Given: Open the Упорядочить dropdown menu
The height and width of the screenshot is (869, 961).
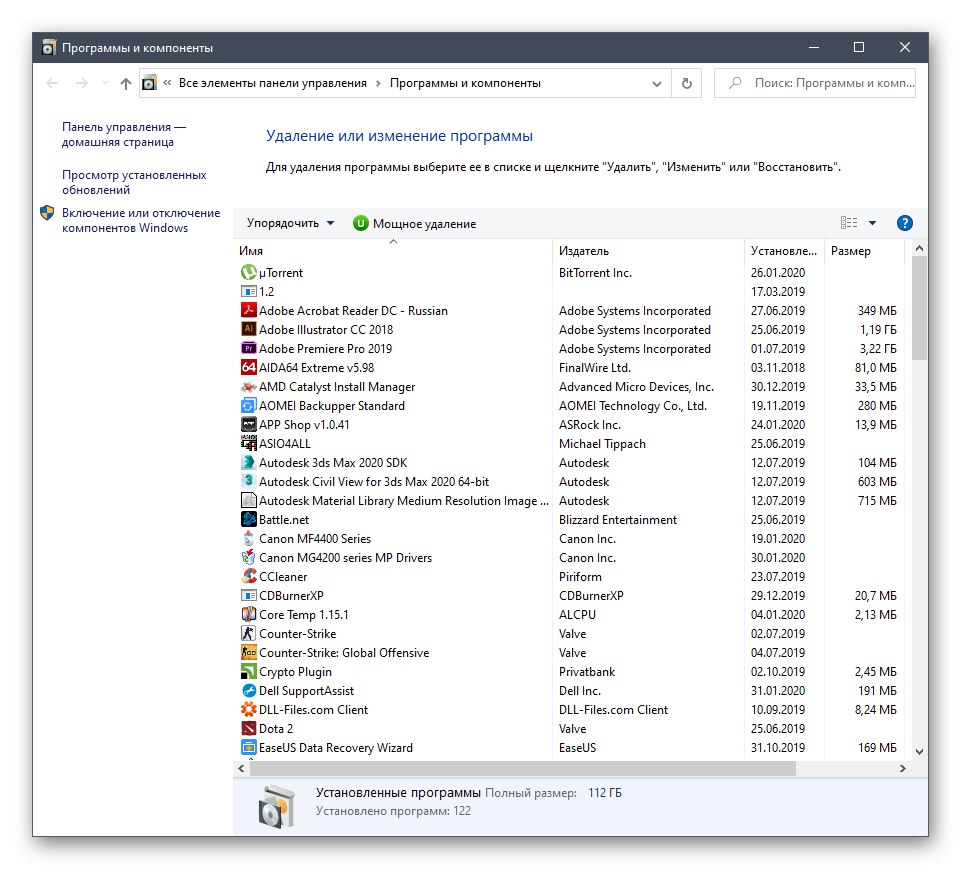Looking at the screenshot, I should (290, 224).
